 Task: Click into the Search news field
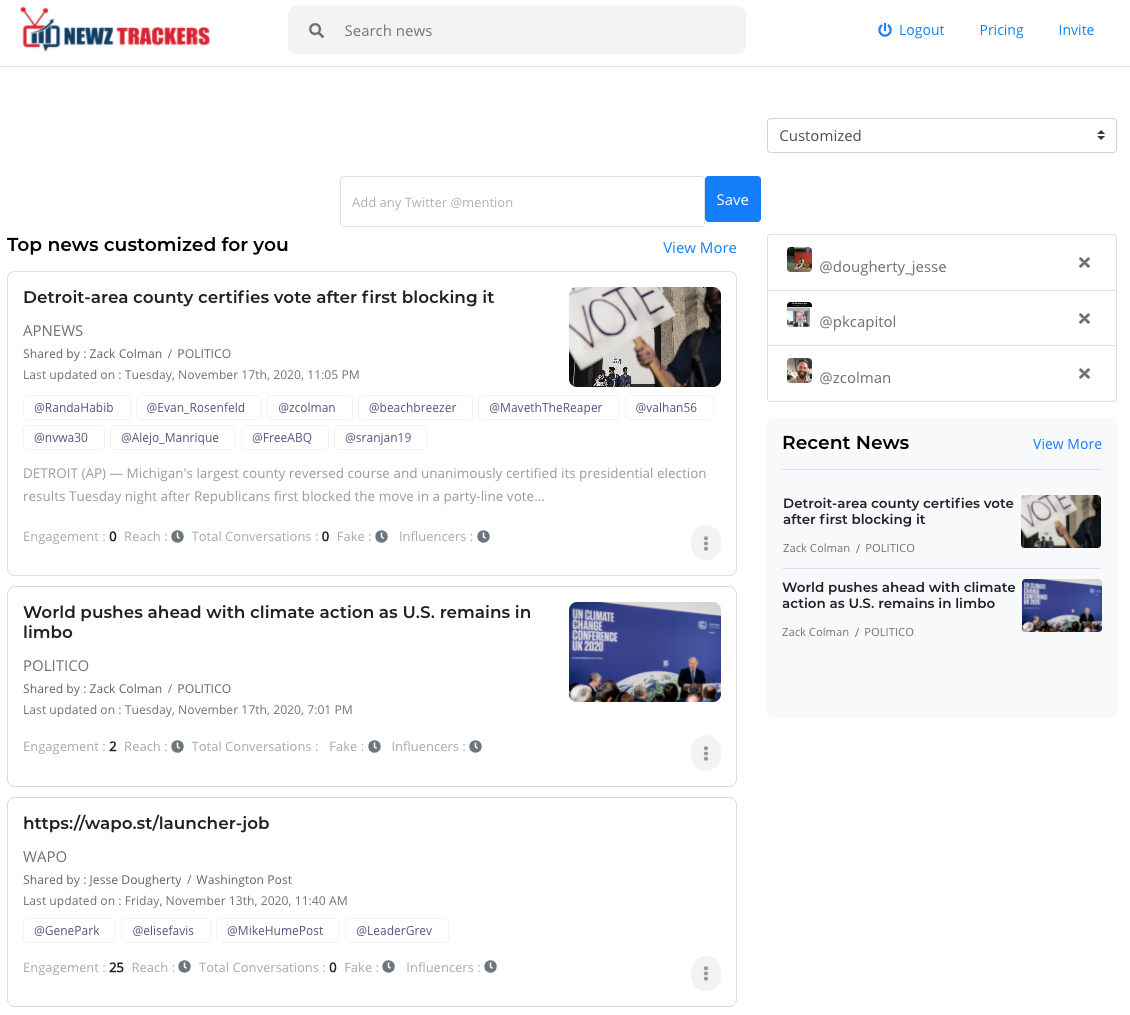click(517, 30)
